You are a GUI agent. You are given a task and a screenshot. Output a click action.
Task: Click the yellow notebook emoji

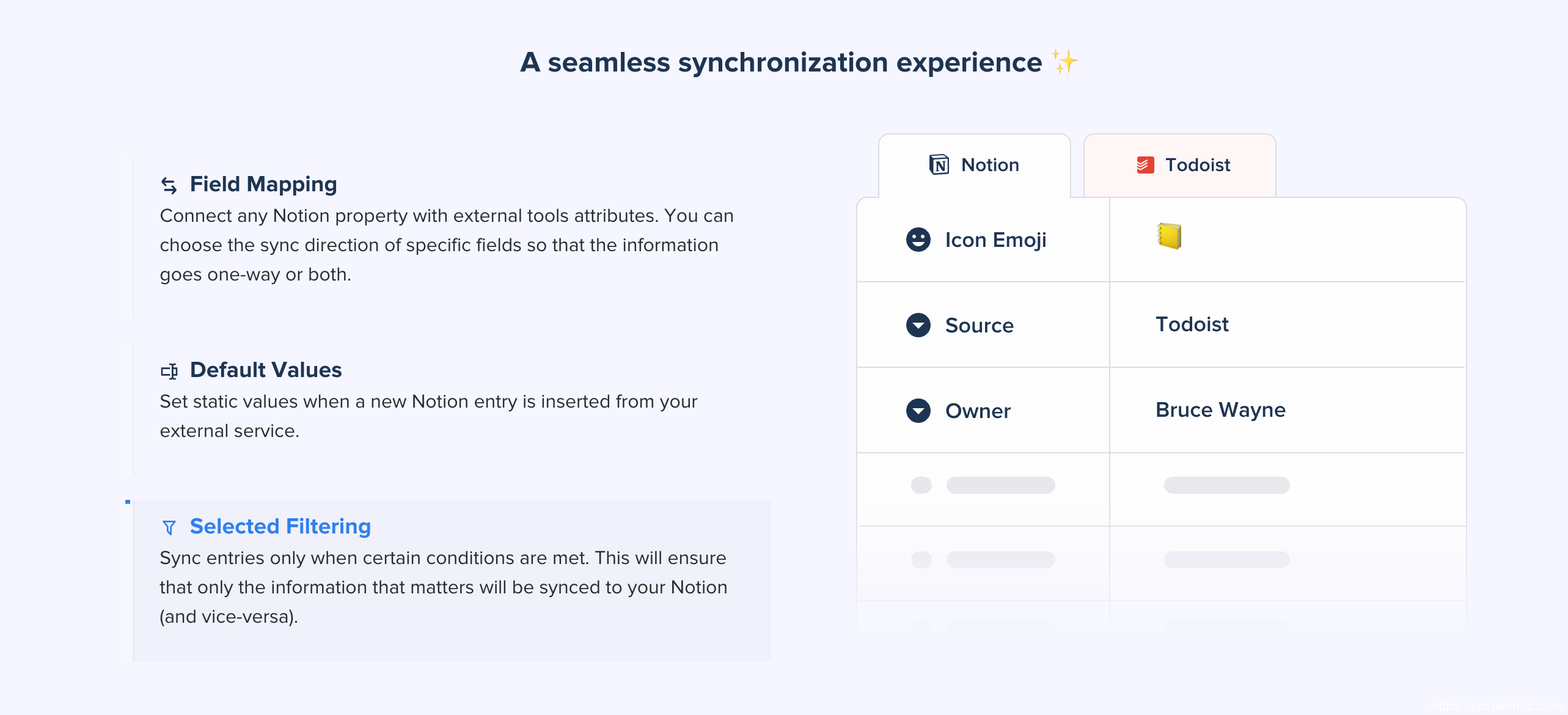pos(1169,237)
